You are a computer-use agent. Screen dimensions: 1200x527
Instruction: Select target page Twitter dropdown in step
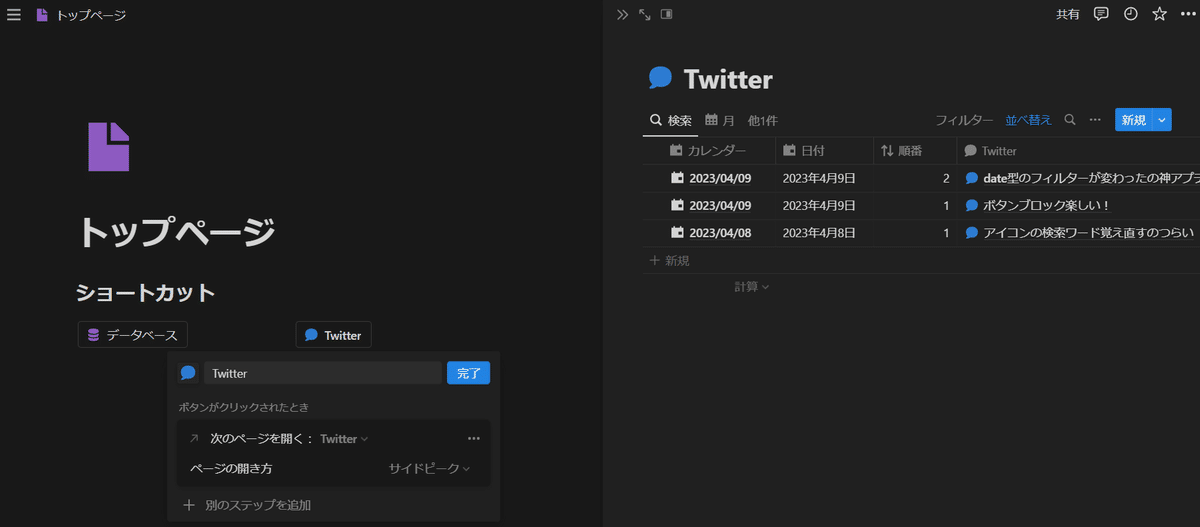click(344, 438)
